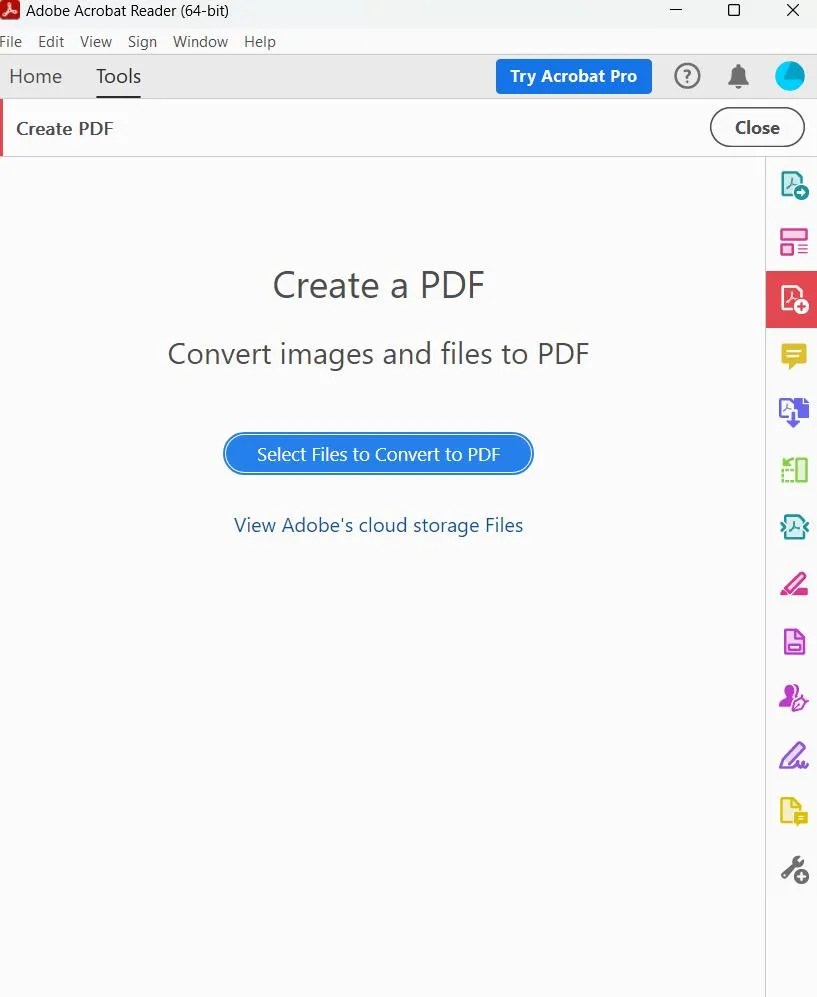This screenshot has width=817, height=997.
Task: Switch to the Home tab
Action: 36,77
